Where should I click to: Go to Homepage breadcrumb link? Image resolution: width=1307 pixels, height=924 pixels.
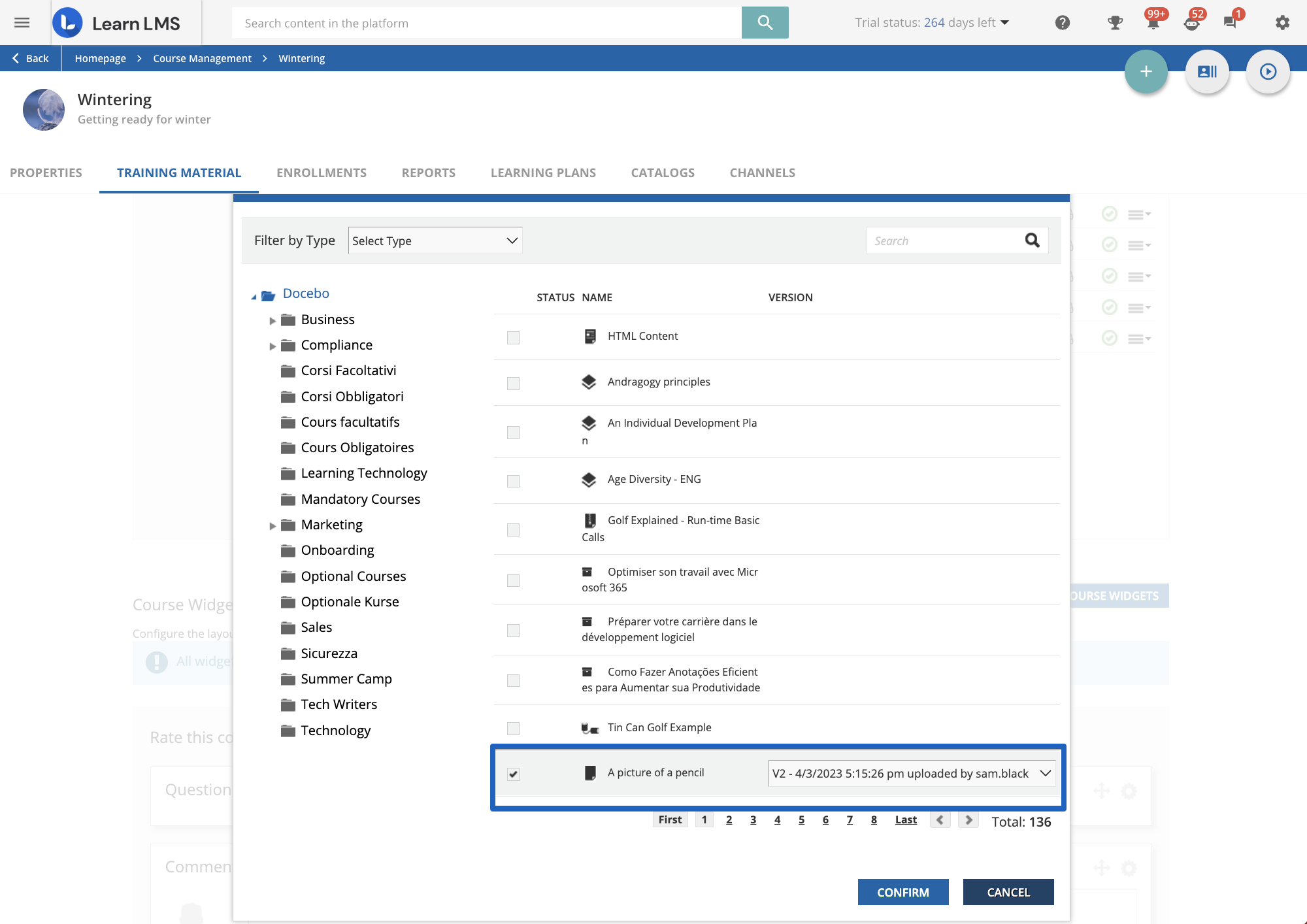pos(100,58)
